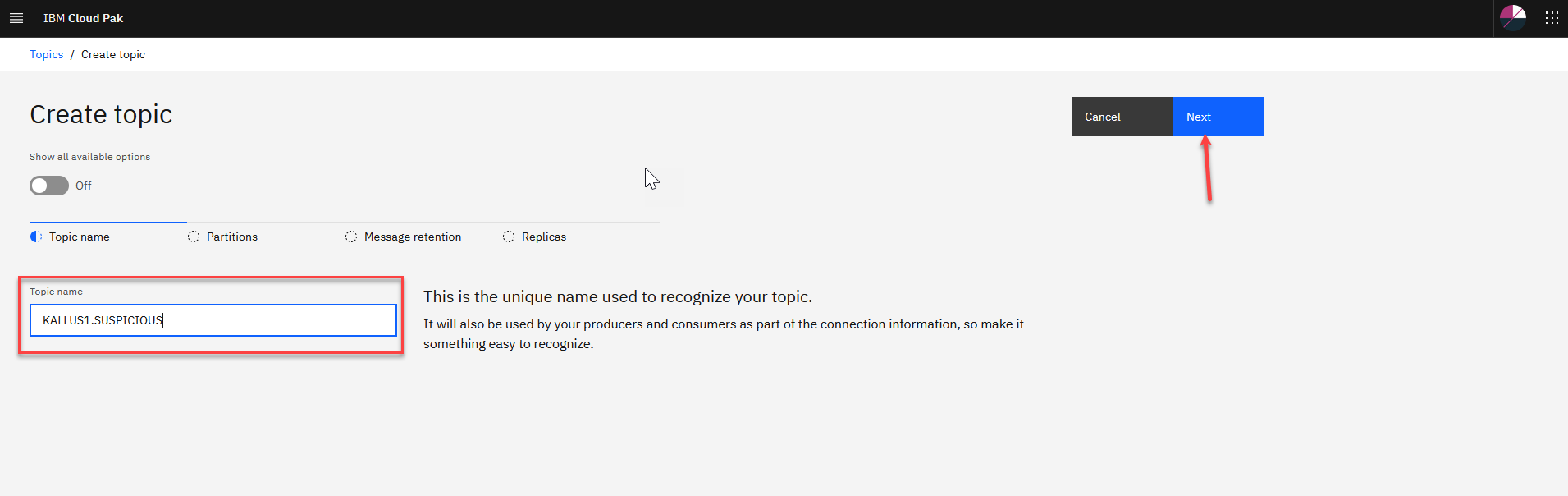1568x496 pixels.
Task: Open the user profile avatar menu
Action: point(1512,18)
